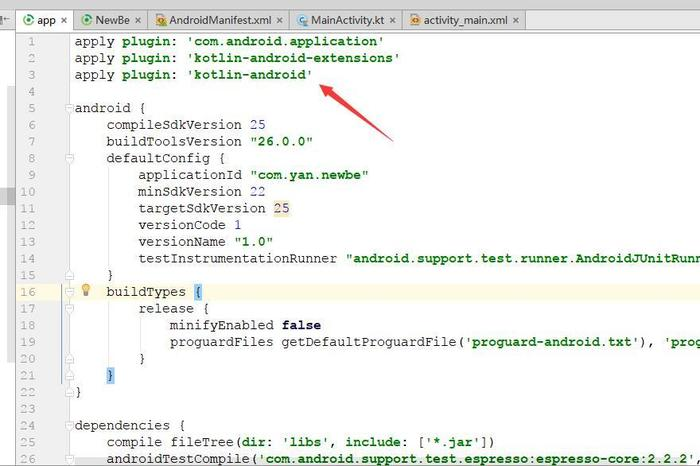Close the app tab

click(x=64, y=21)
